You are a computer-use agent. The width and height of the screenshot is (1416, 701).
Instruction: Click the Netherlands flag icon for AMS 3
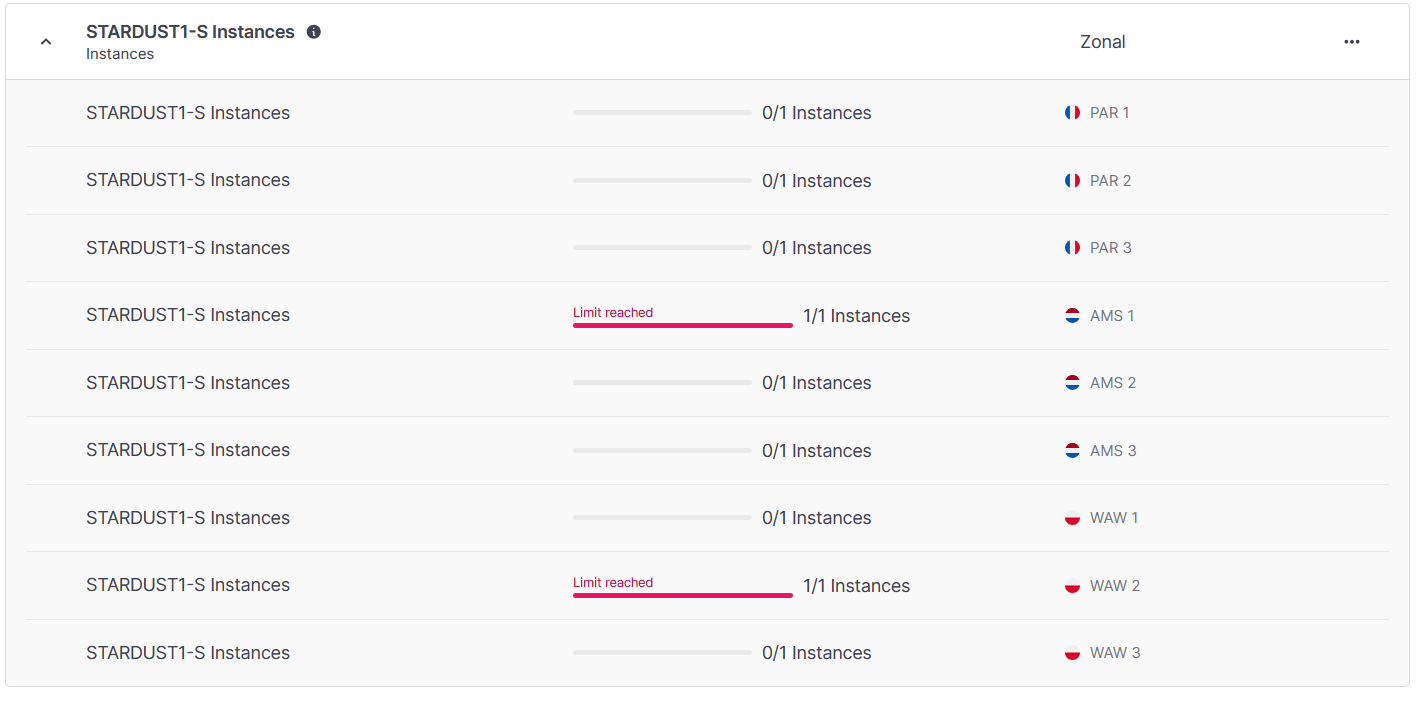1072,451
